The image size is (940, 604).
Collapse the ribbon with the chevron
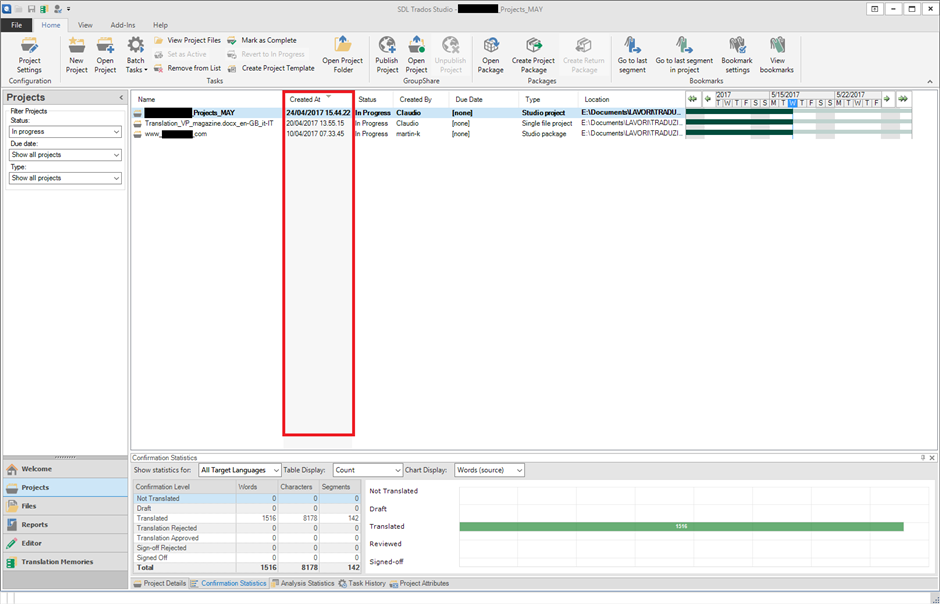[930, 81]
